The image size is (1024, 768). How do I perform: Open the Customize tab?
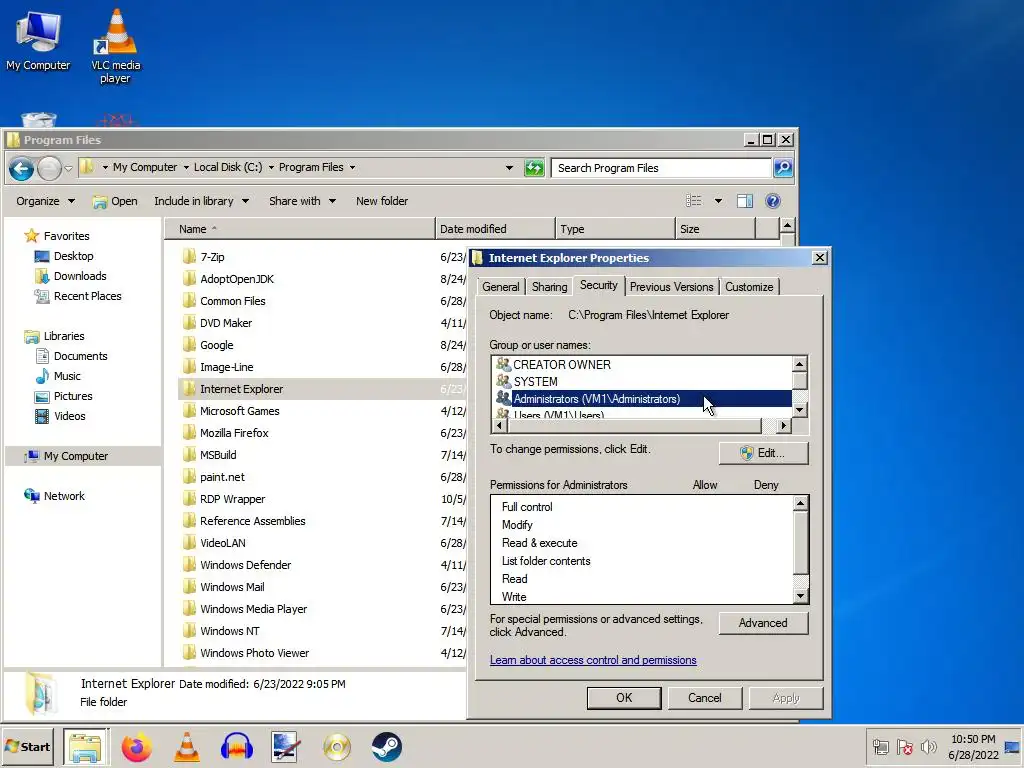tap(749, 287)
